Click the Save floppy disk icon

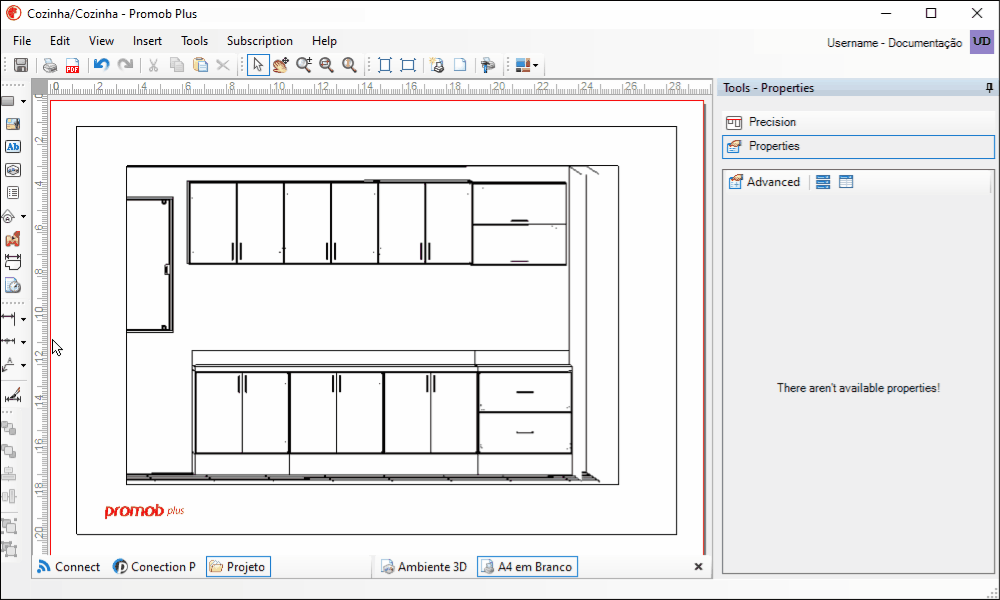(20, 65)
